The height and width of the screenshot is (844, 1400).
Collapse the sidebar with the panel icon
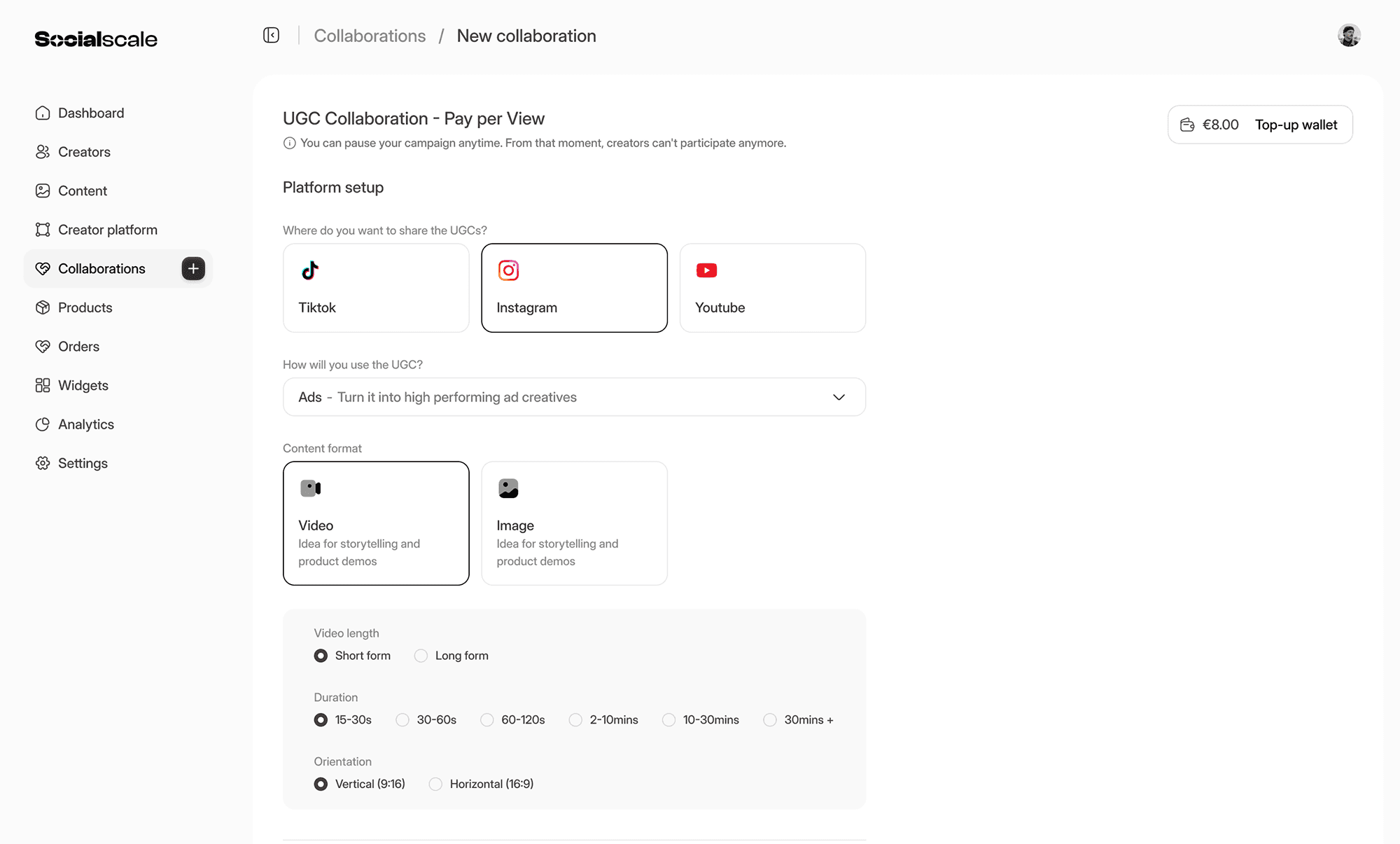(271, 35)
